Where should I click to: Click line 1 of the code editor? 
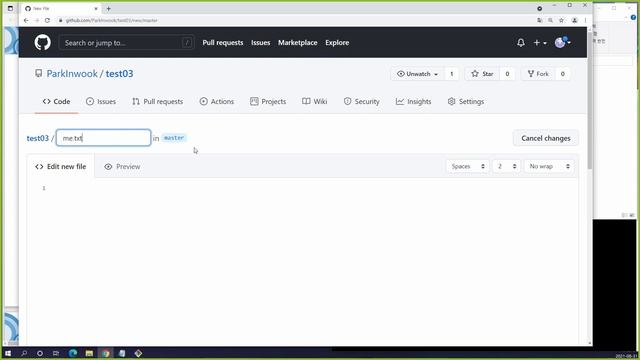pos(310,188)
